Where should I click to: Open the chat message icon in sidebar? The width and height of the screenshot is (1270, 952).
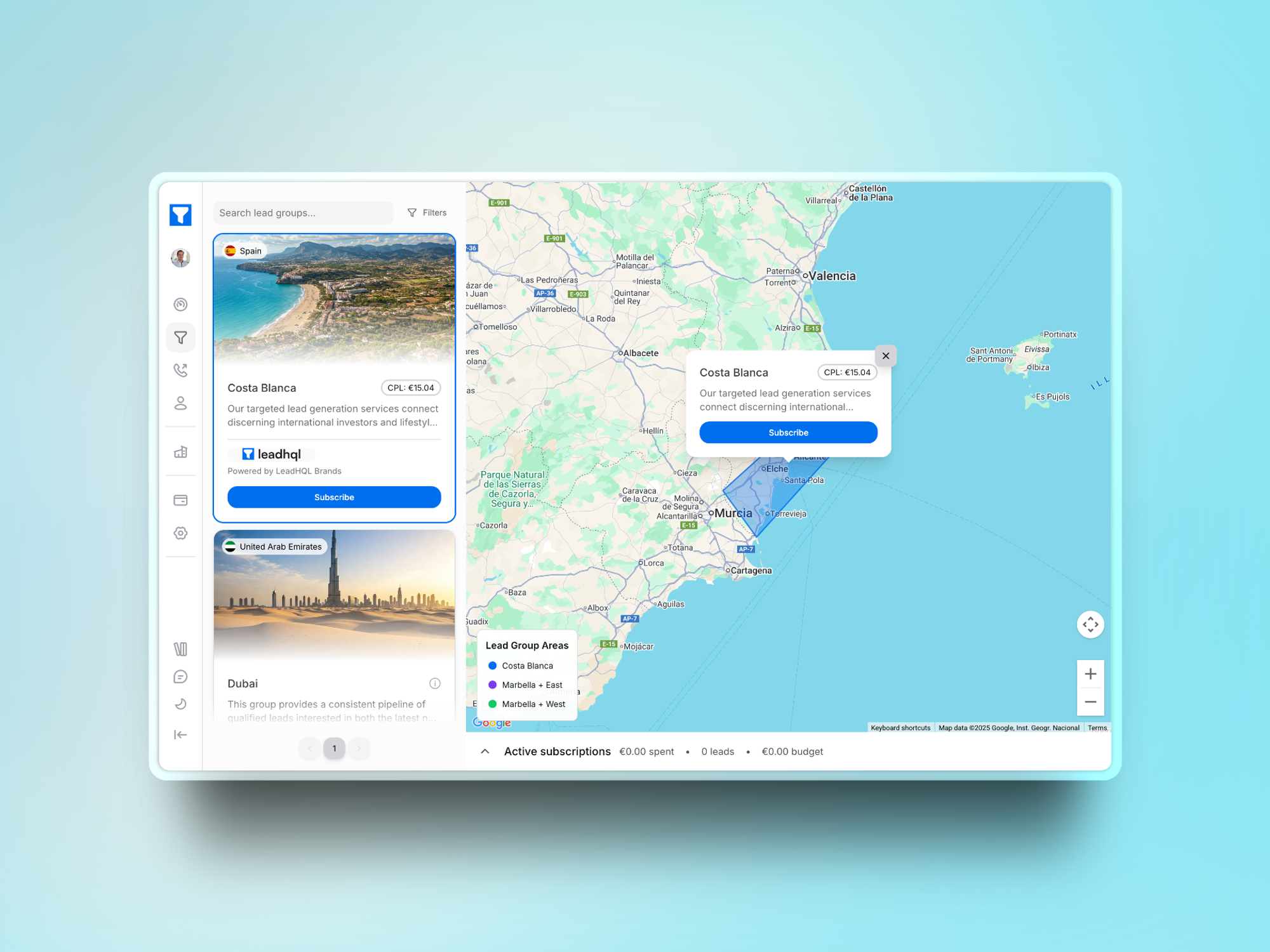point(180,677)
